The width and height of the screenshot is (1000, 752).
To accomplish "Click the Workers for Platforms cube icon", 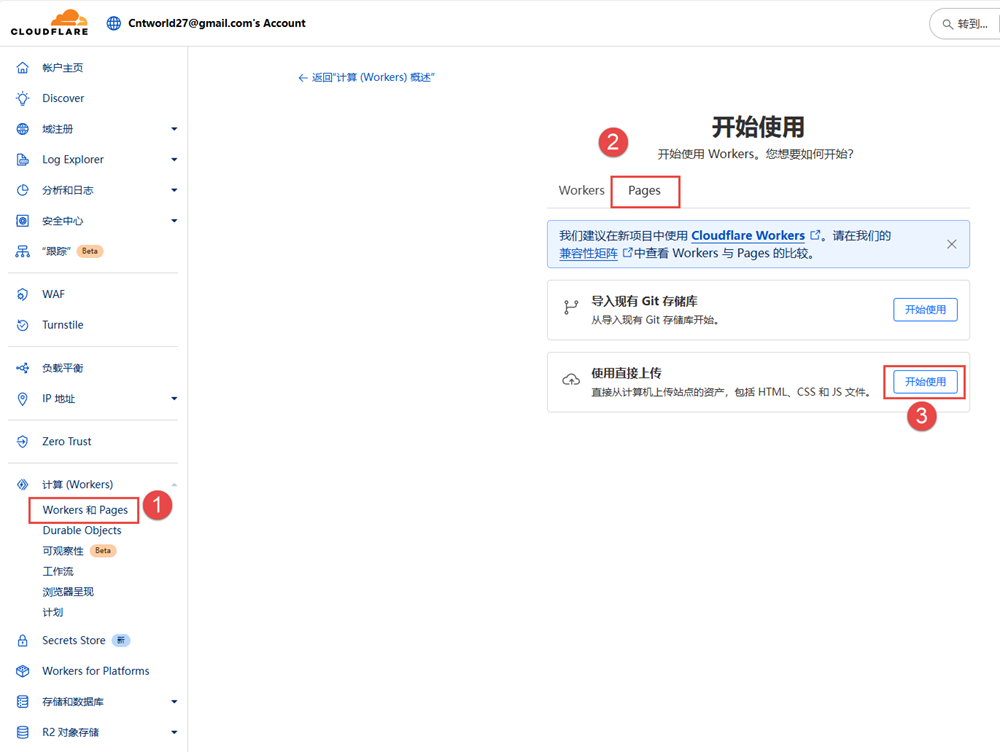I will [22, 671].
